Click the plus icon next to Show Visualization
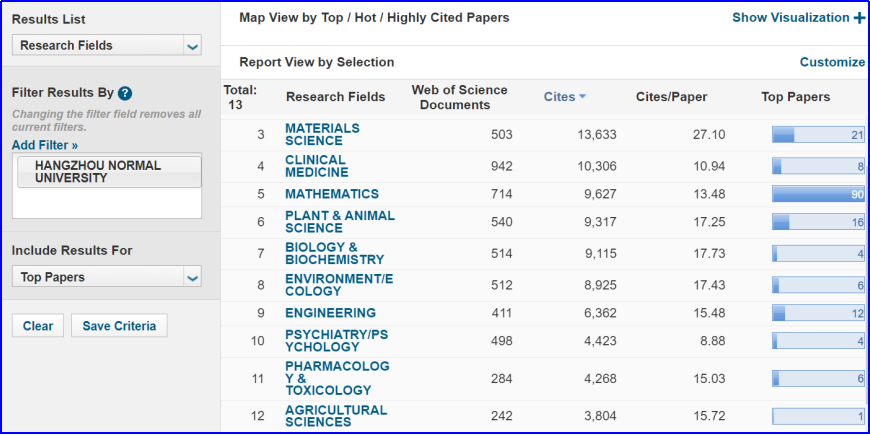Image resolution: width=870 pixels, height=435 pixels. pyautogui.click(x=859, y=17)
